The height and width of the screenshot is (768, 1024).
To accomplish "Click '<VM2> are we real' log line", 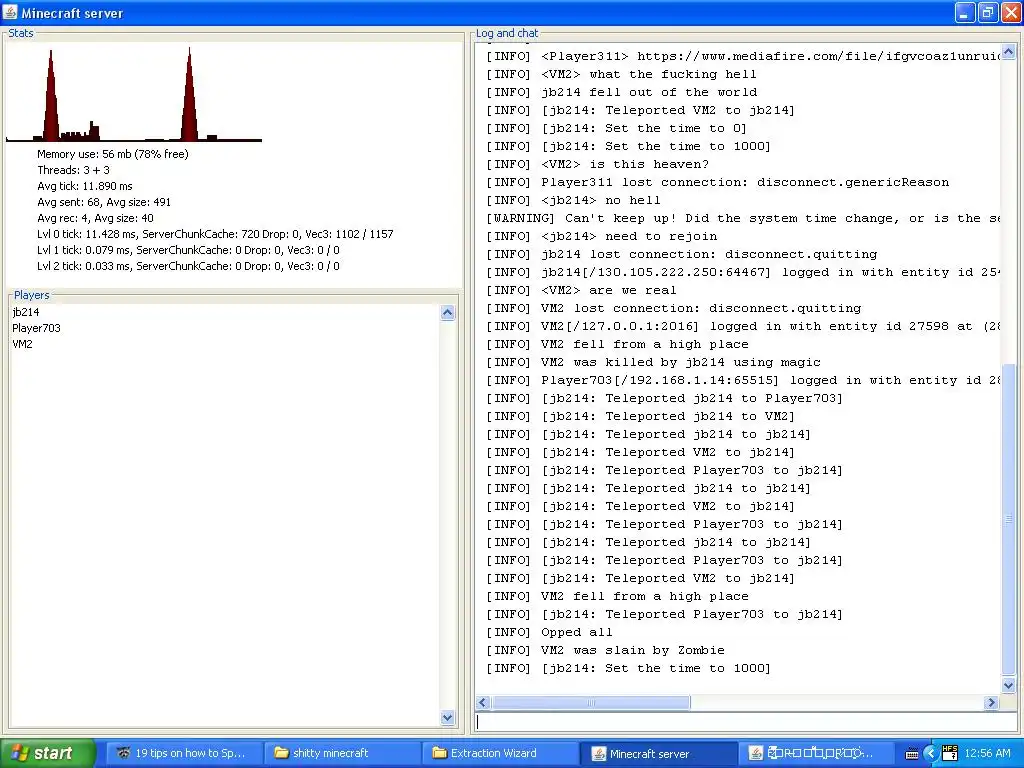I will click(x=581, y=290).
